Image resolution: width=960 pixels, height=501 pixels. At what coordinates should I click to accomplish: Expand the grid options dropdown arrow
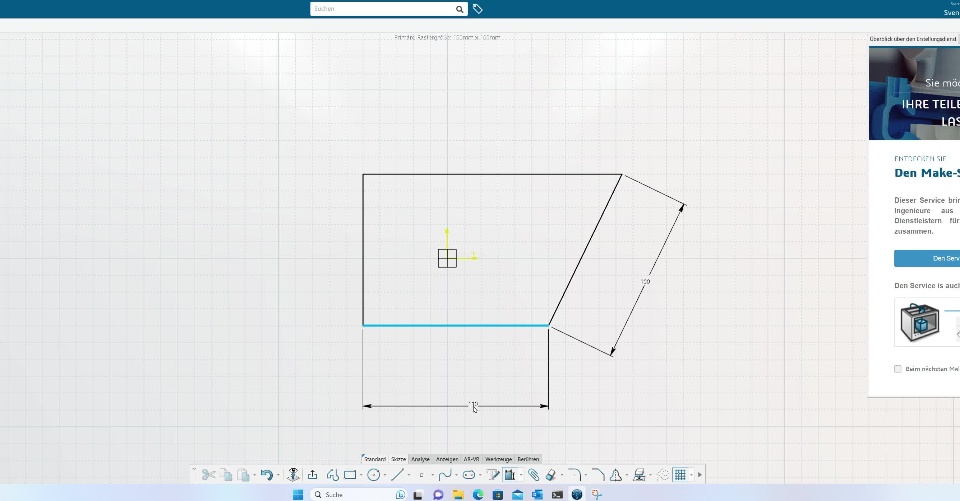tap(691, 475)
